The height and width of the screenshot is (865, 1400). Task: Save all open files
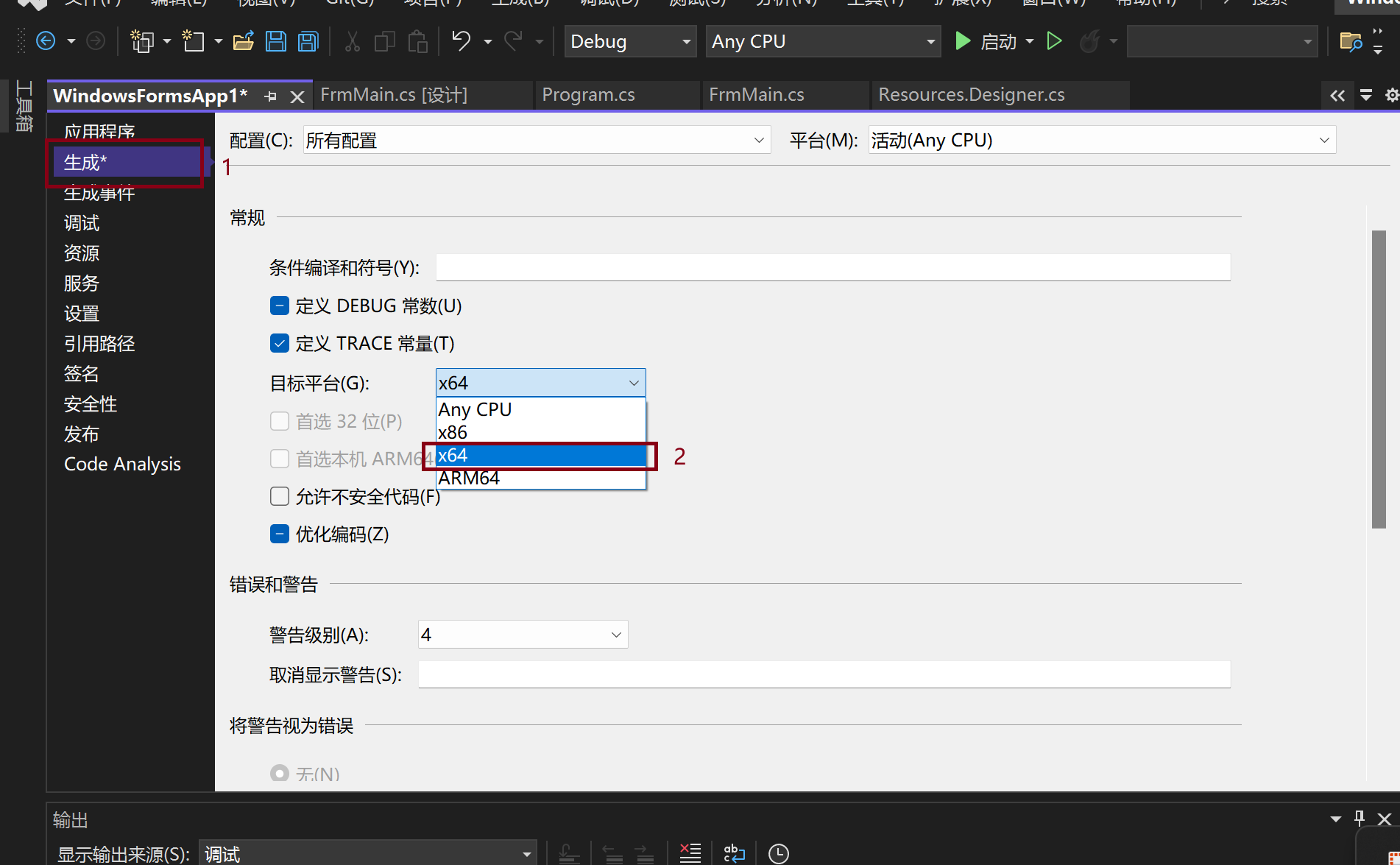pos(308,40)
